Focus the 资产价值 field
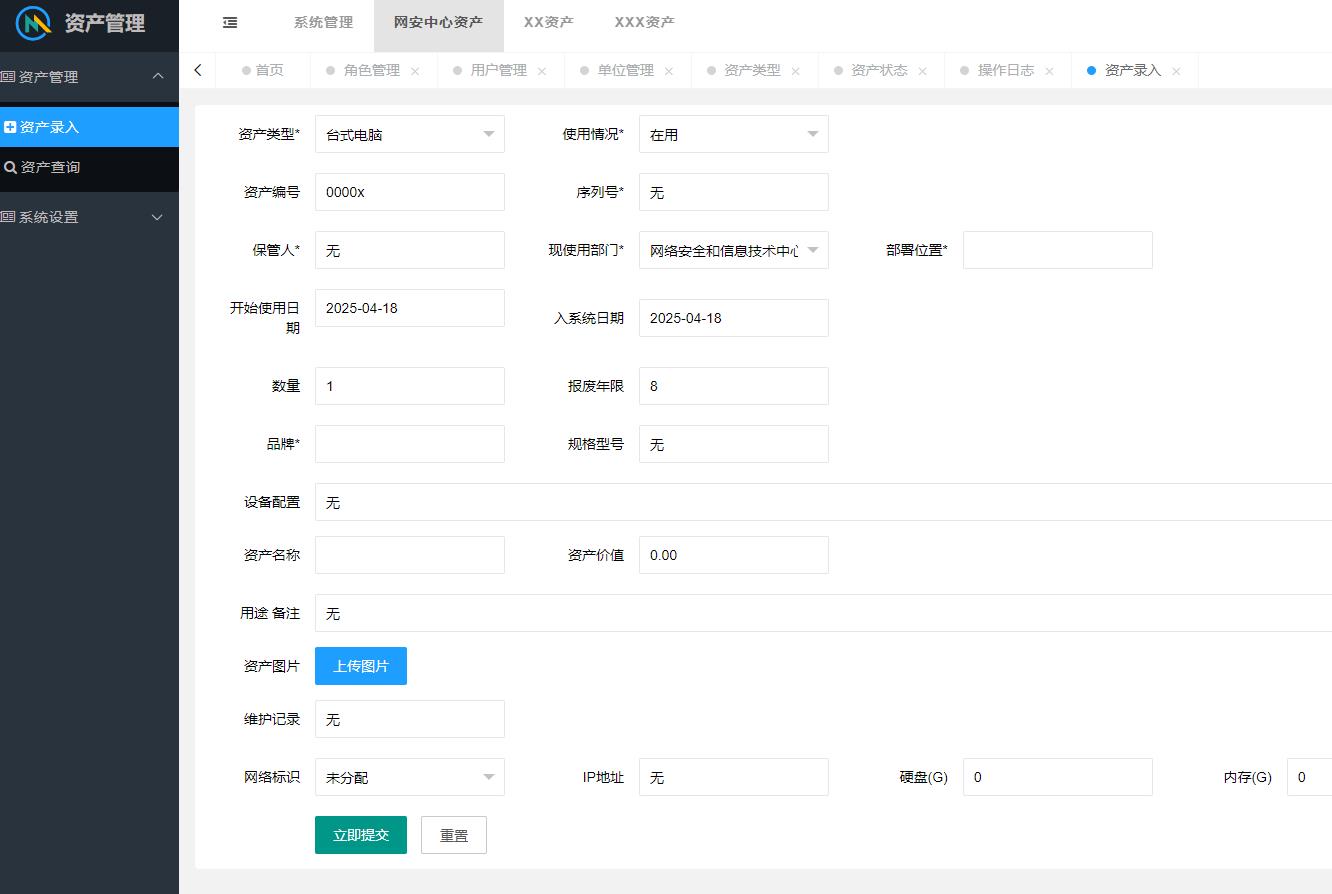Image resolution: width=1332 pixels, height=894 pixels. 734,555
